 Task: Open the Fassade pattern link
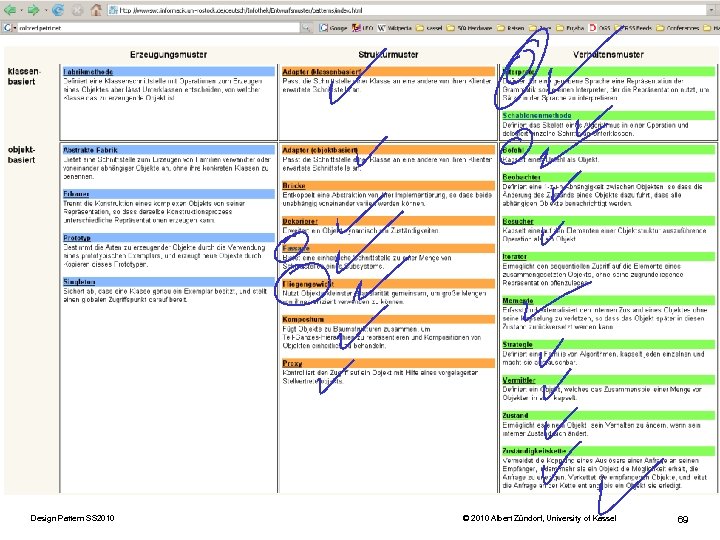[x=296, y=248]
